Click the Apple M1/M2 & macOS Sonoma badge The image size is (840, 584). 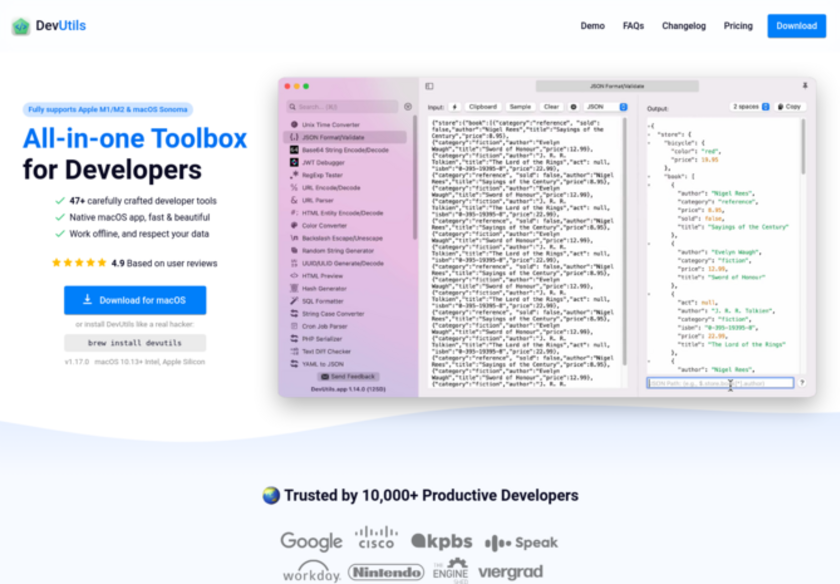[x=108, y=109]
